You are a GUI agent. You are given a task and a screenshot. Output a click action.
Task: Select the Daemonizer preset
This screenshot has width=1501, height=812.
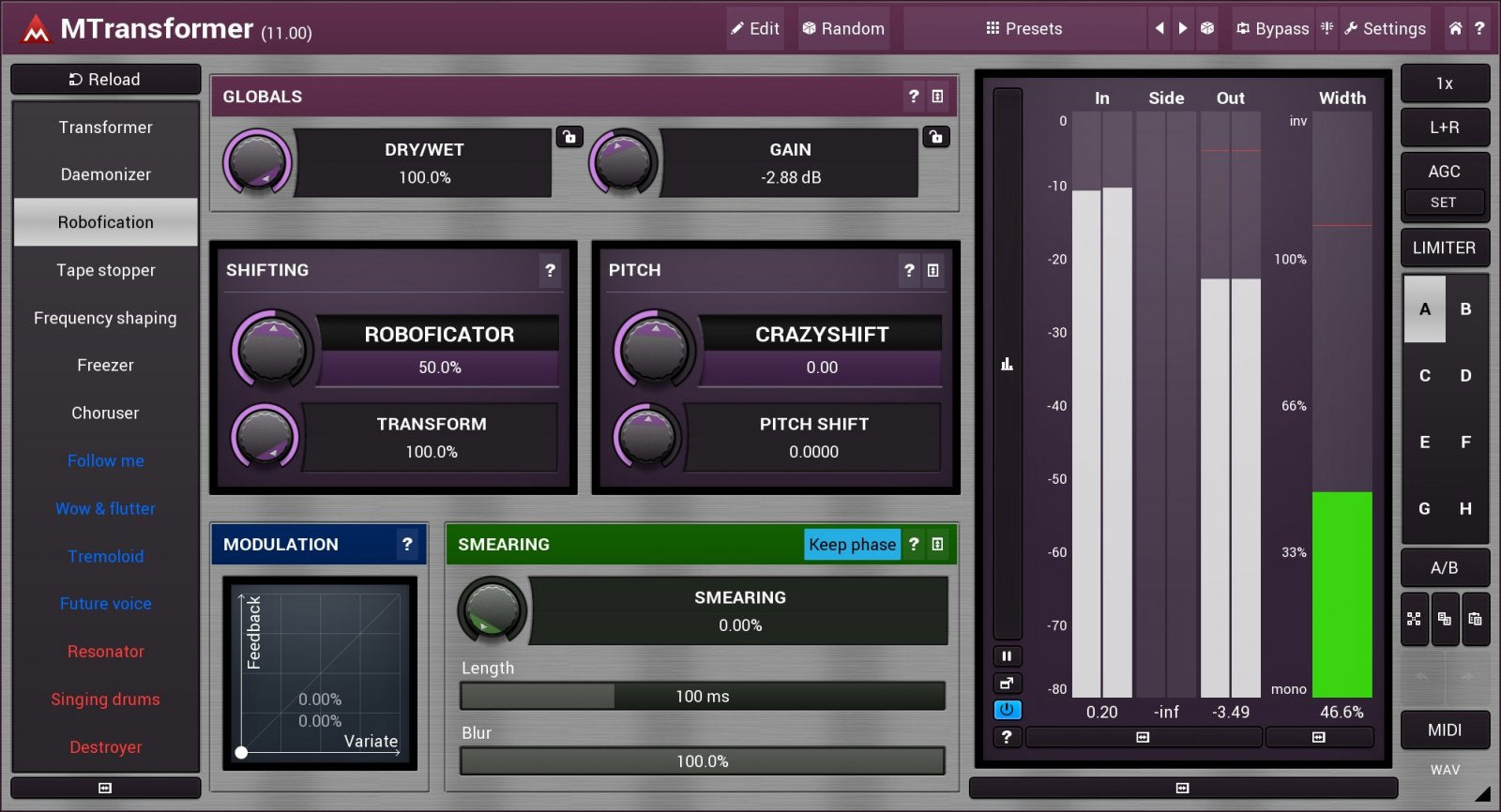105,174
